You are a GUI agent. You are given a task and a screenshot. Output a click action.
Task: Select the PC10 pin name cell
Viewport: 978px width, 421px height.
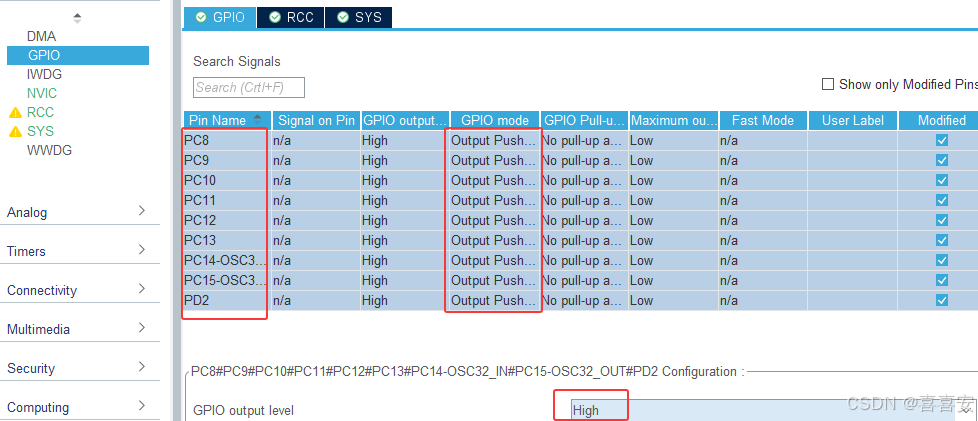[227, 180]
